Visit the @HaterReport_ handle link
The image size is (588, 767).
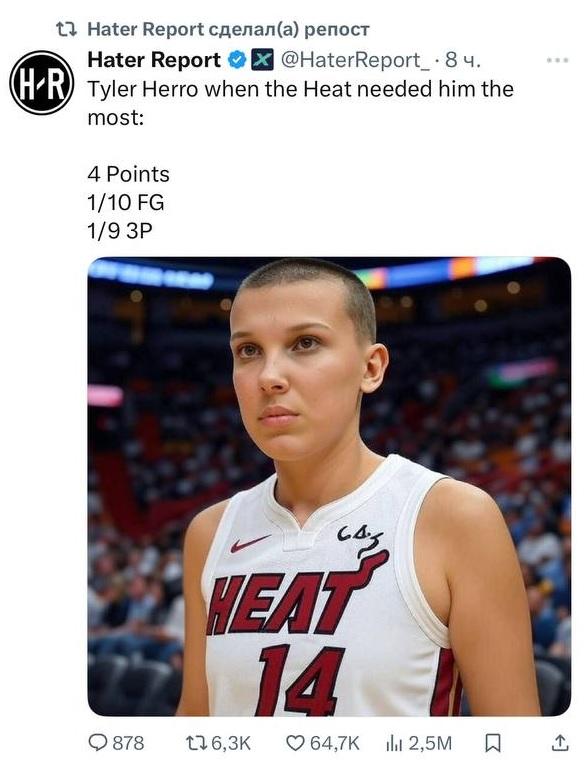click(x=355, y=60)
